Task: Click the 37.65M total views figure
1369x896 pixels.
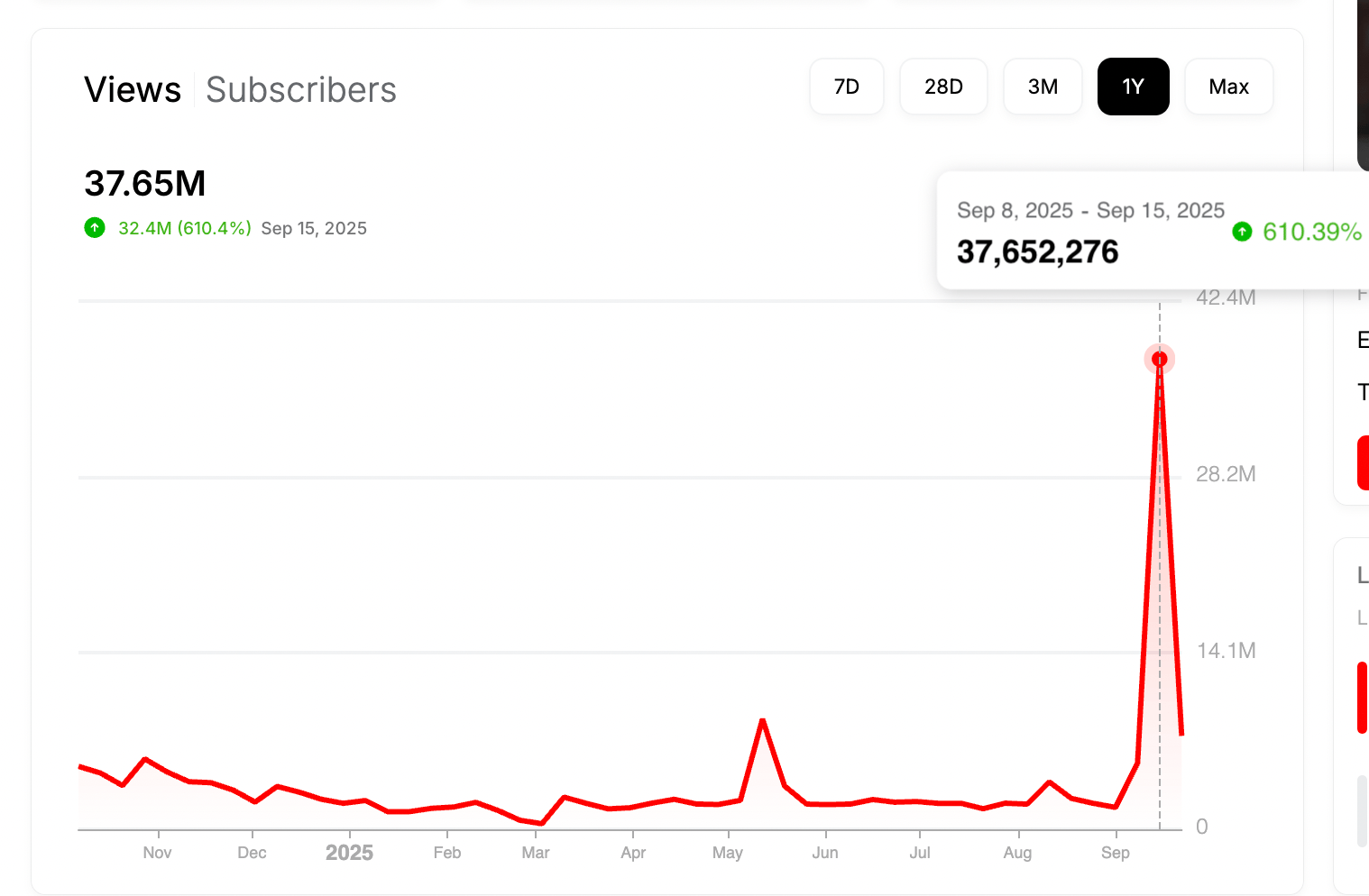Action: 145,184
